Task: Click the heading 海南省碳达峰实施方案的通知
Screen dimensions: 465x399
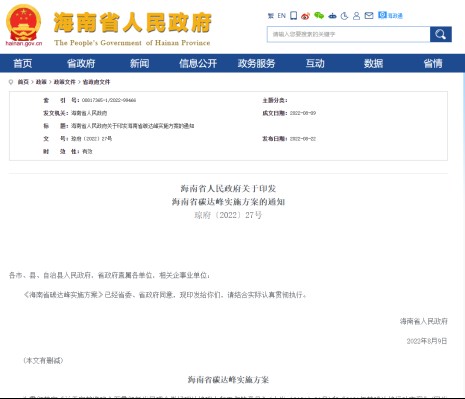Action: (228, 202)
